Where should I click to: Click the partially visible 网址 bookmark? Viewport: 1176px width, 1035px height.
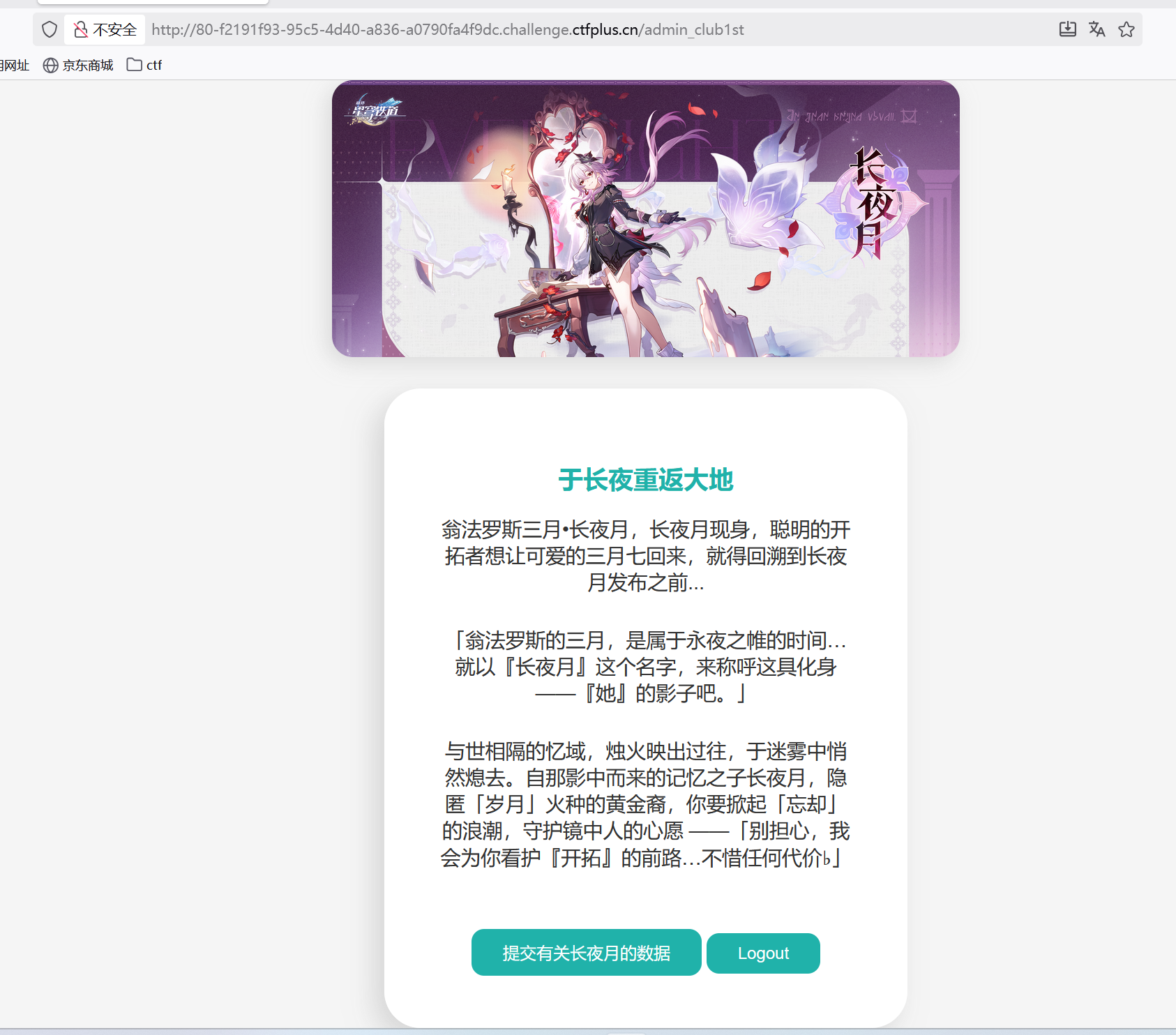pos(15,65)
